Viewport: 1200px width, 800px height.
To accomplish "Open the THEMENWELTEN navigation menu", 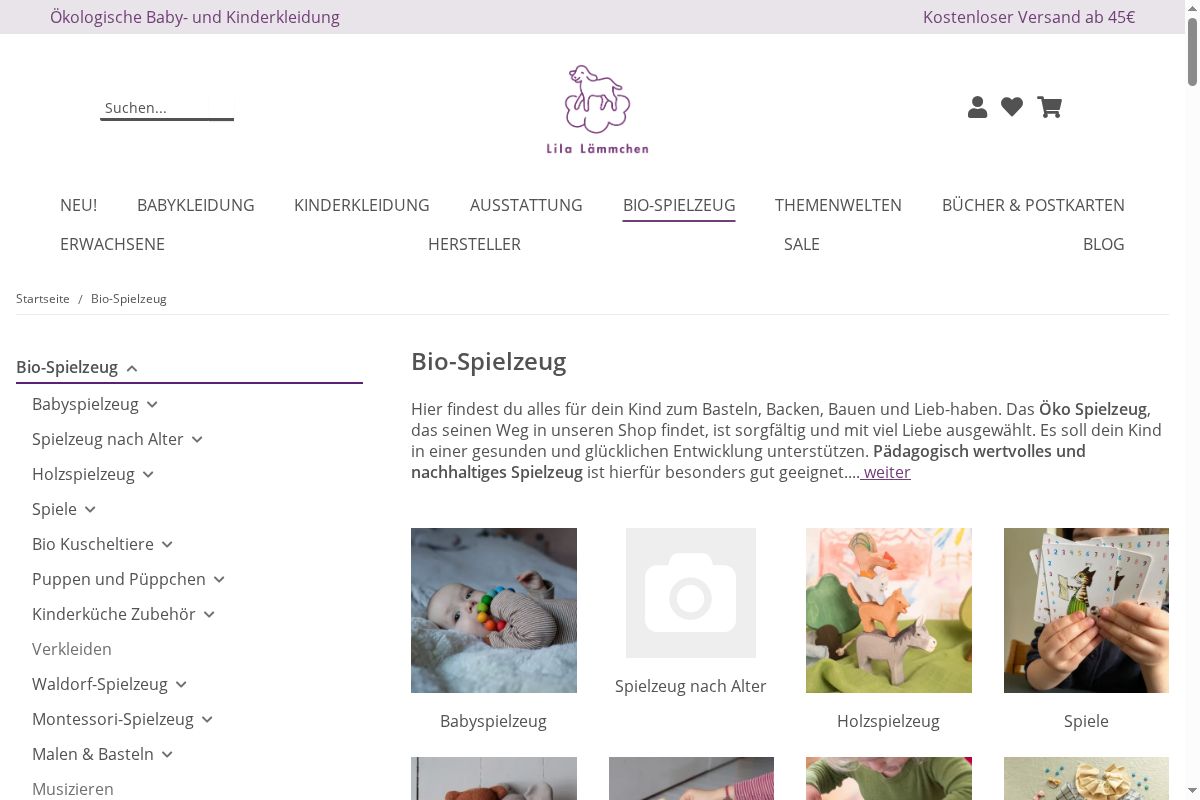I will point(838,205).
